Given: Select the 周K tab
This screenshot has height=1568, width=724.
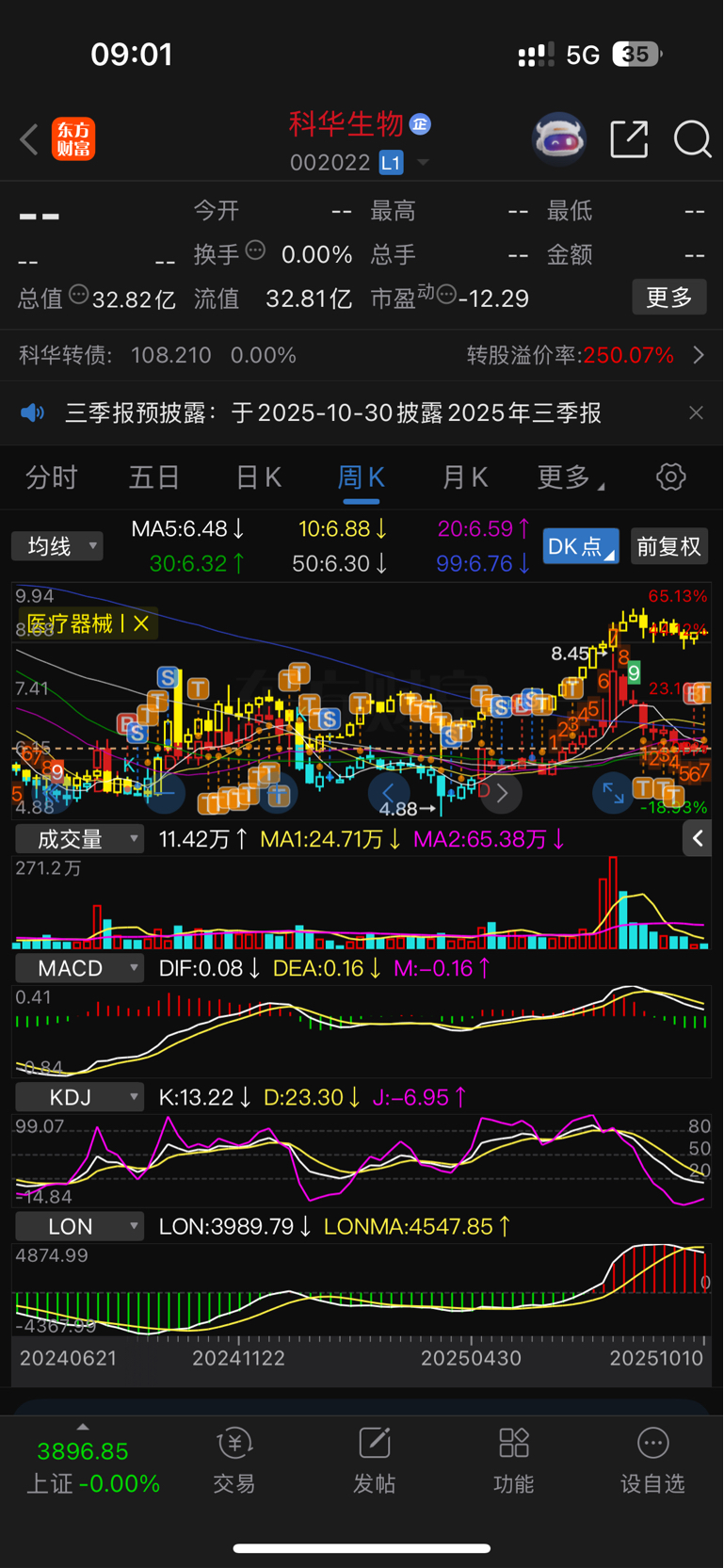Looking at the screenshot, I should tap(361, 477).
